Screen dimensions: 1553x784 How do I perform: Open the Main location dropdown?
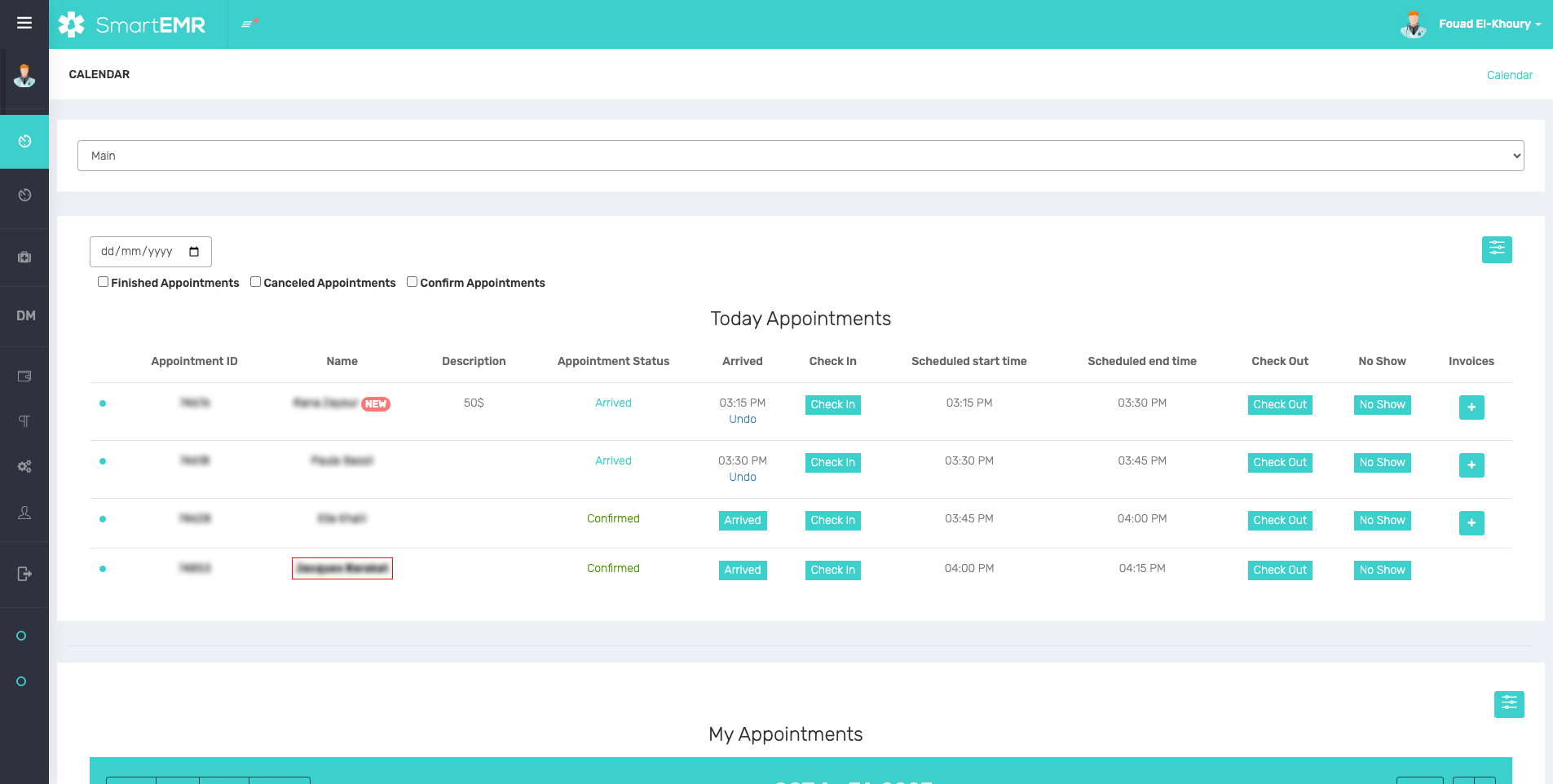pos(799,155)
